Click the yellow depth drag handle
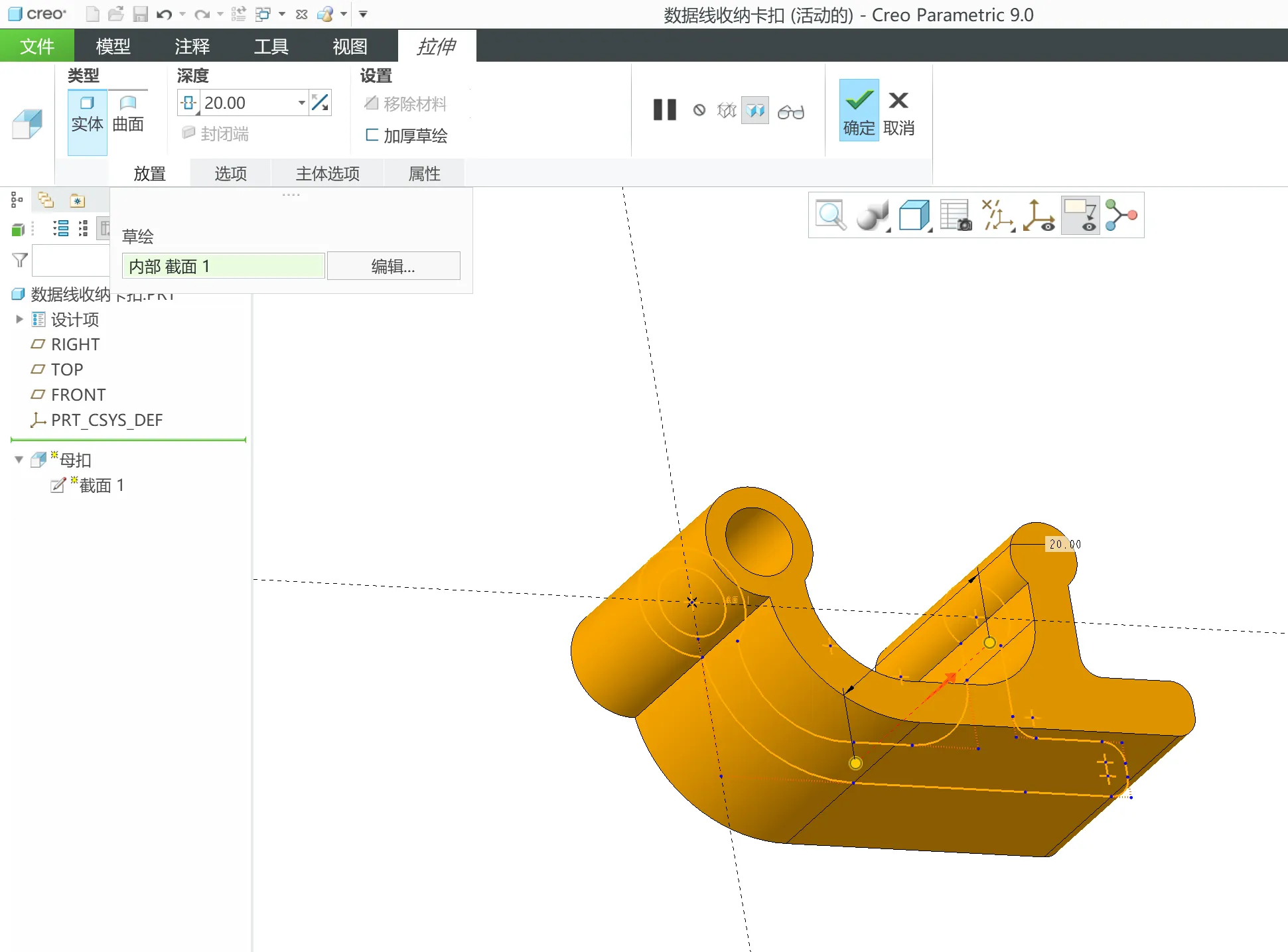Image resolution: width=1288 pixels, height=952 pixels. point(989,642)
